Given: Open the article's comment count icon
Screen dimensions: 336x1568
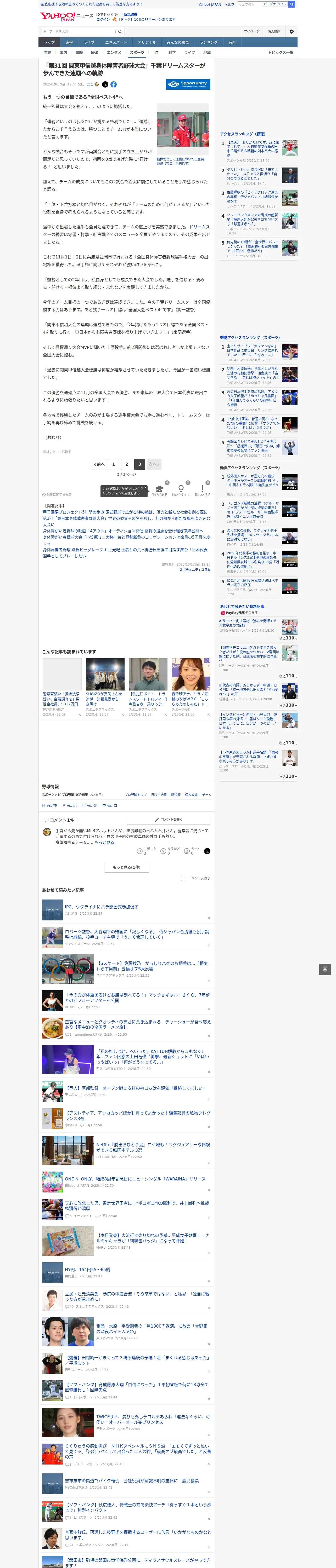Looking at the screenshot, I should [x=90, y=85].
